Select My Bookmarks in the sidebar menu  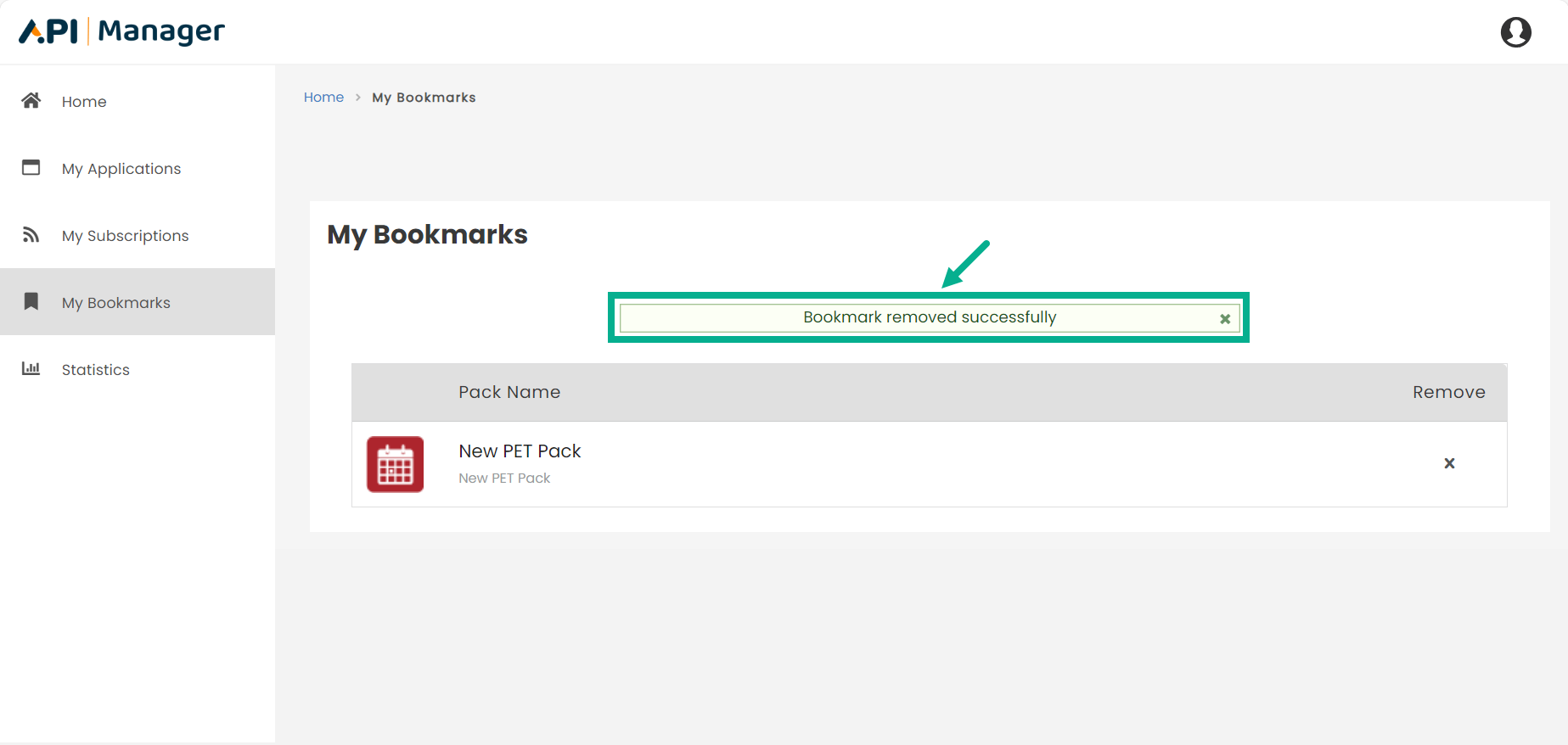(x=115, y=302)
